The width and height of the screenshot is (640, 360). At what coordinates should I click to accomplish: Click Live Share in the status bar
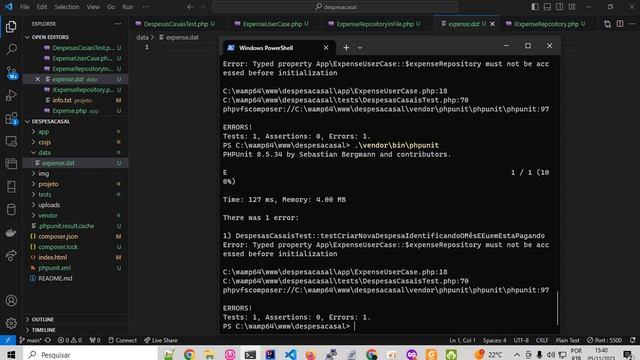161,340
